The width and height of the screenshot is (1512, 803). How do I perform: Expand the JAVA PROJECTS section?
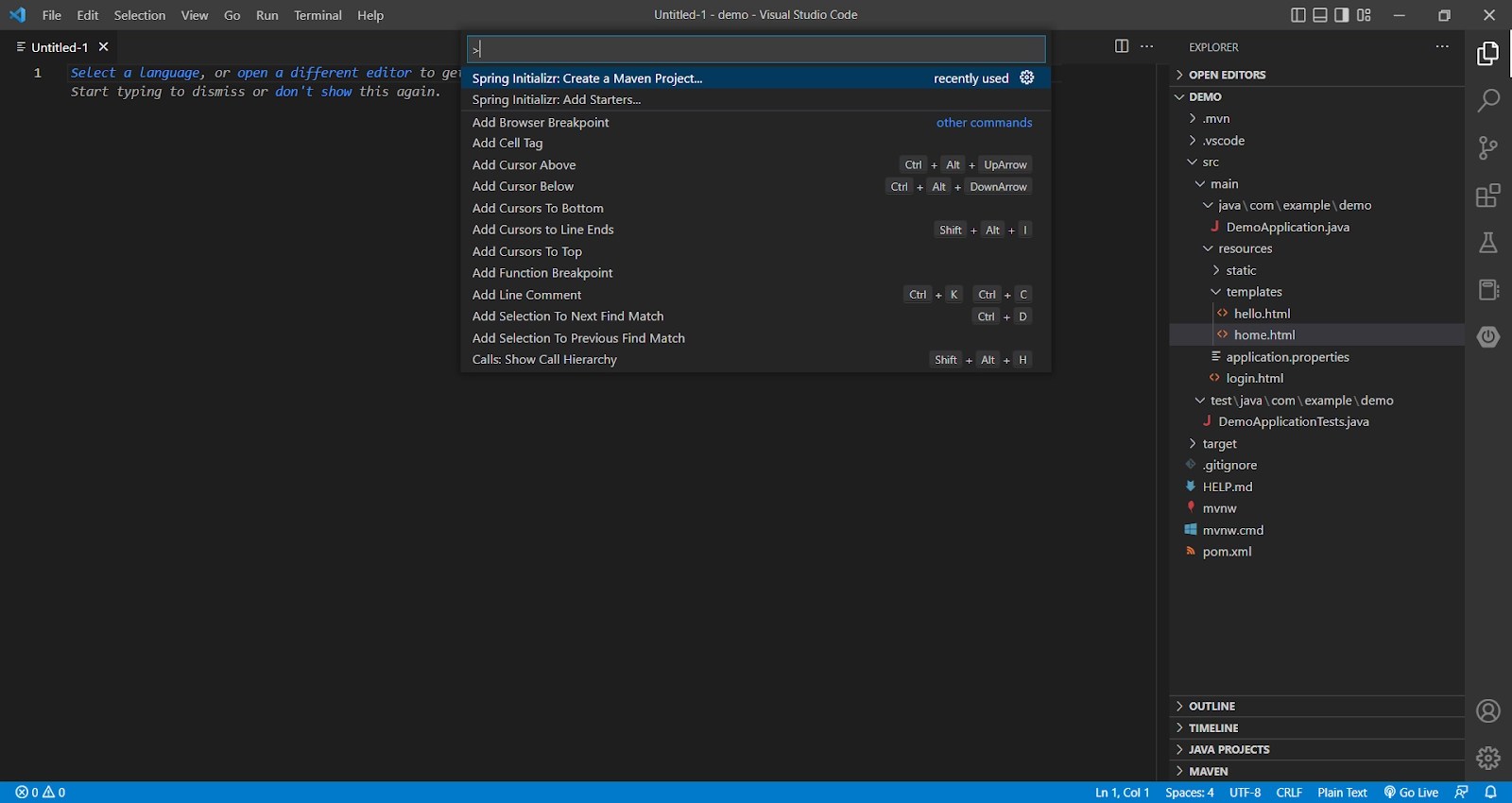(x=1316, y=749)
